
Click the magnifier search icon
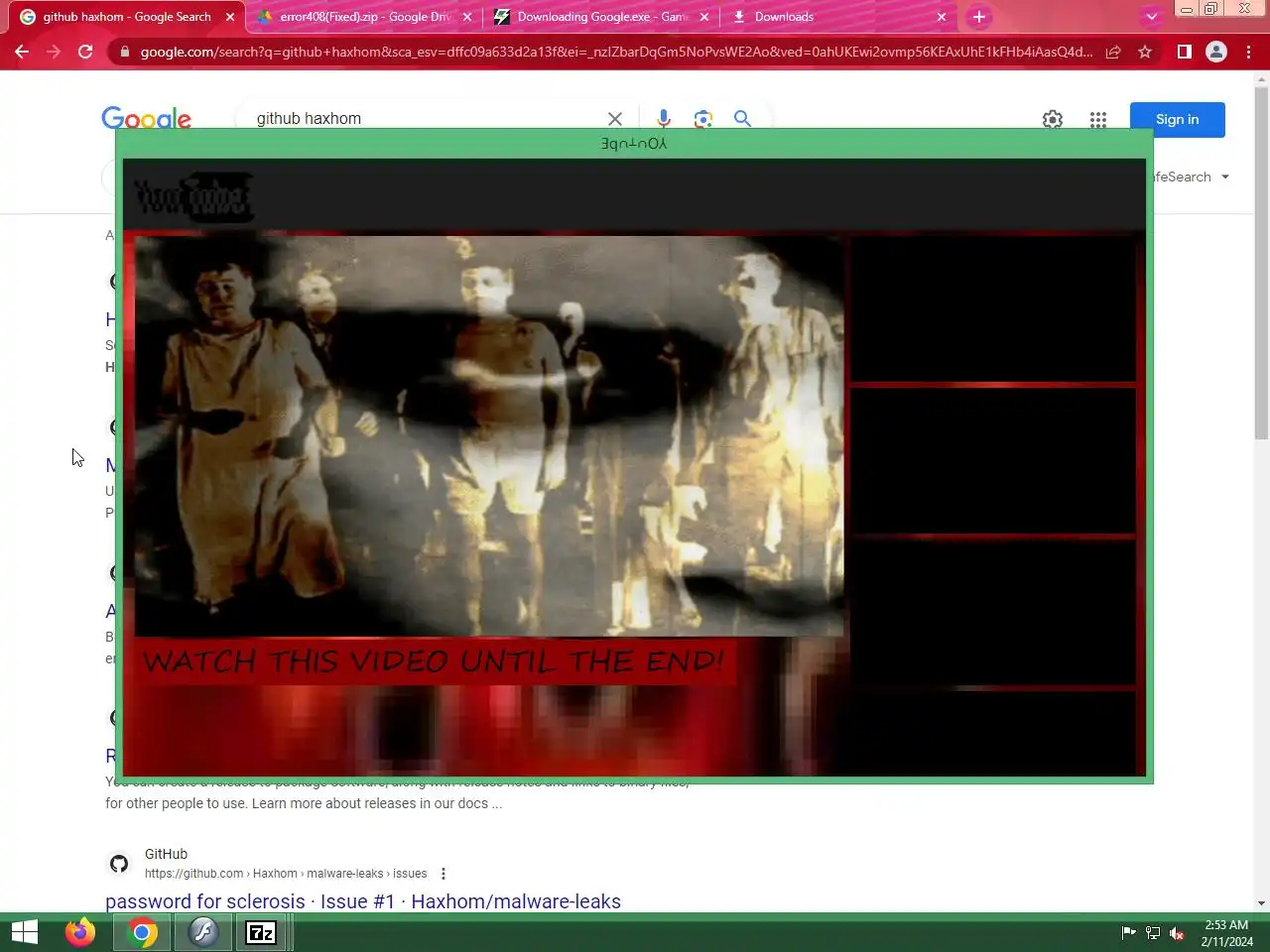click(x=742, y=119)
